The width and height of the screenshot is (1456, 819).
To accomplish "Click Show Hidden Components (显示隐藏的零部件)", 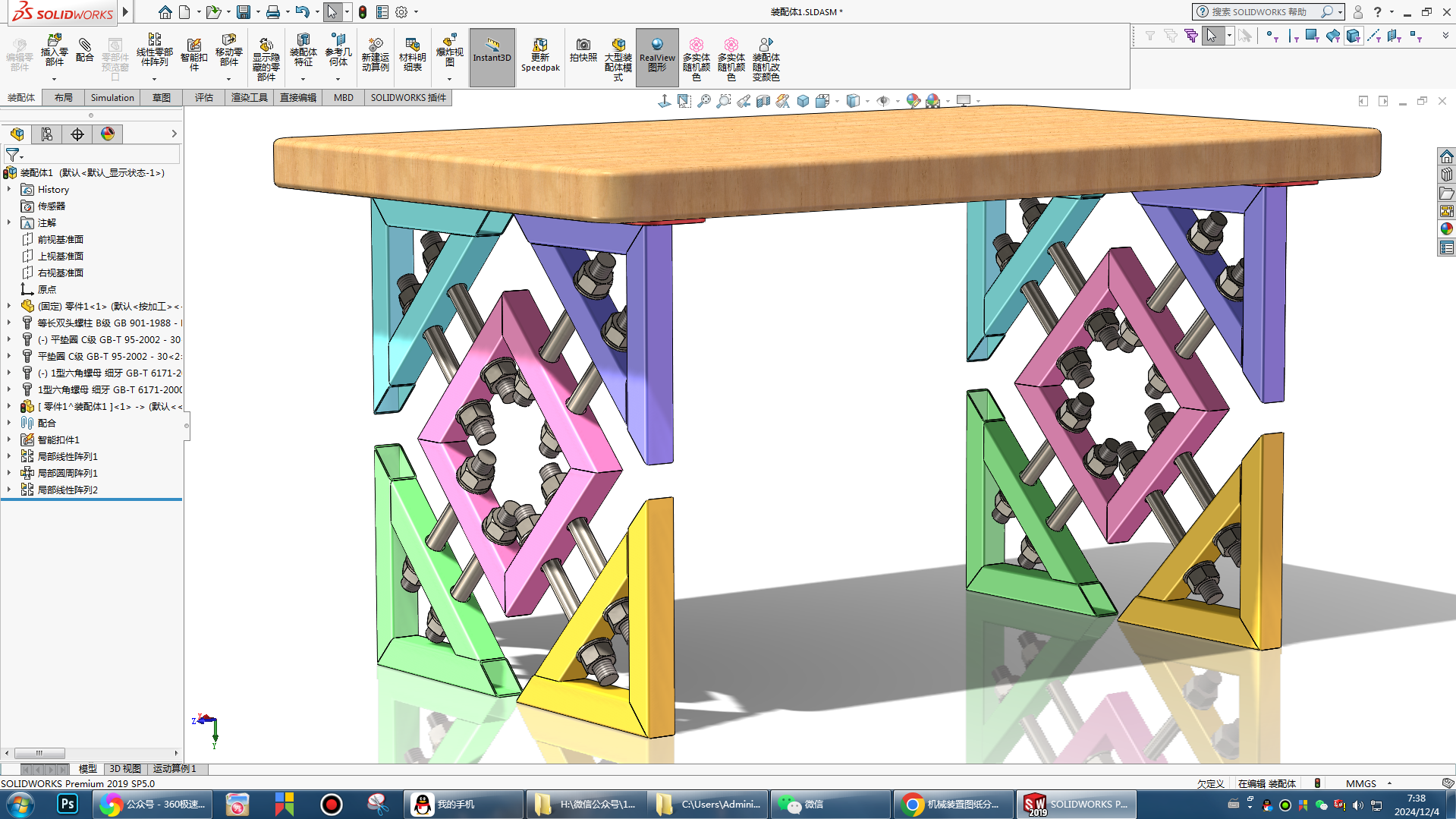I will pyautogui.click(x=266, y=58).
